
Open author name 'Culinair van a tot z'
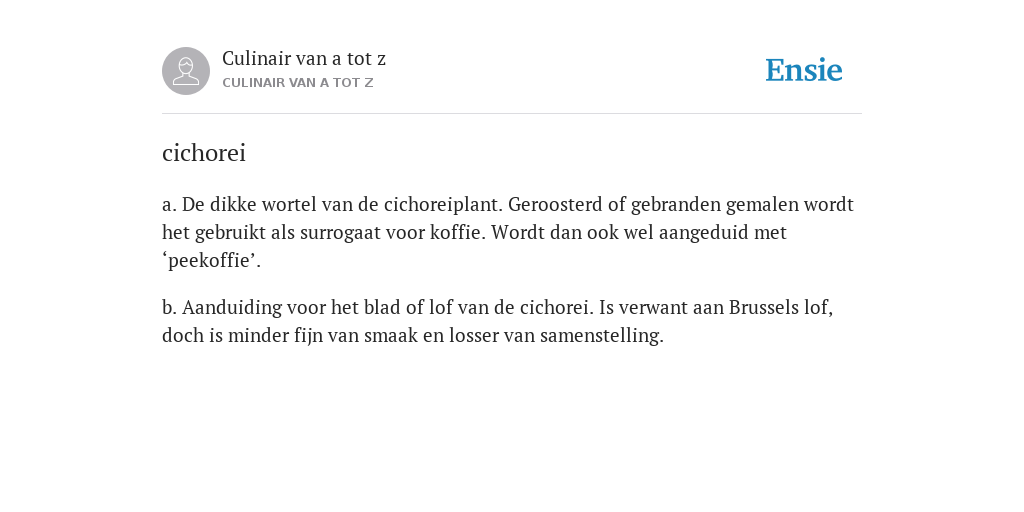(x=304, y=59)
